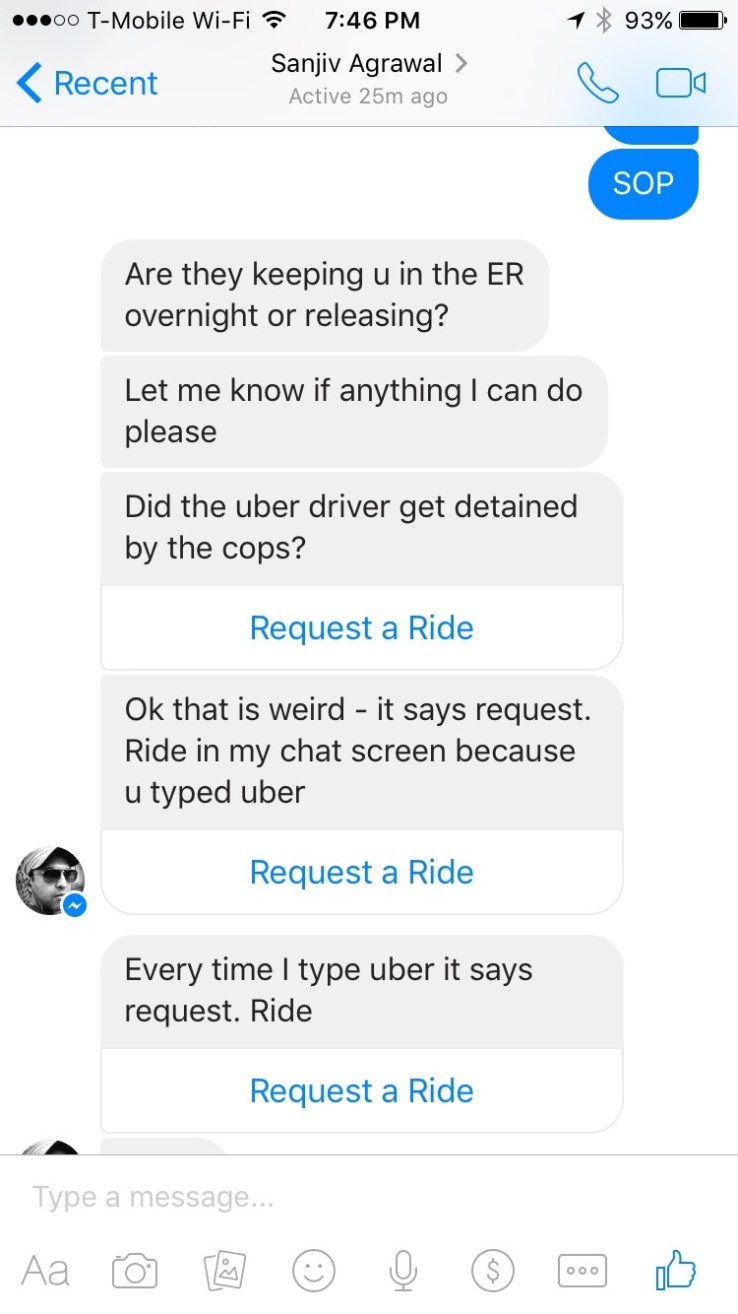Screen dimensions: 738x1314
Task: Tap the thumbs-up like icon
Action: pyautogui.click(x=676, y=1271)
